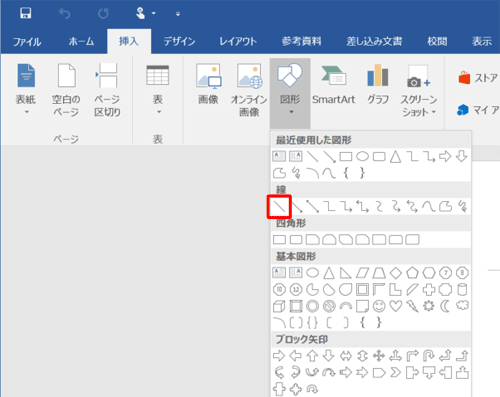Viewport: 500px width, 397px height.
Task: Choose the straight line in the 線 section
Action: pos(279,207)
